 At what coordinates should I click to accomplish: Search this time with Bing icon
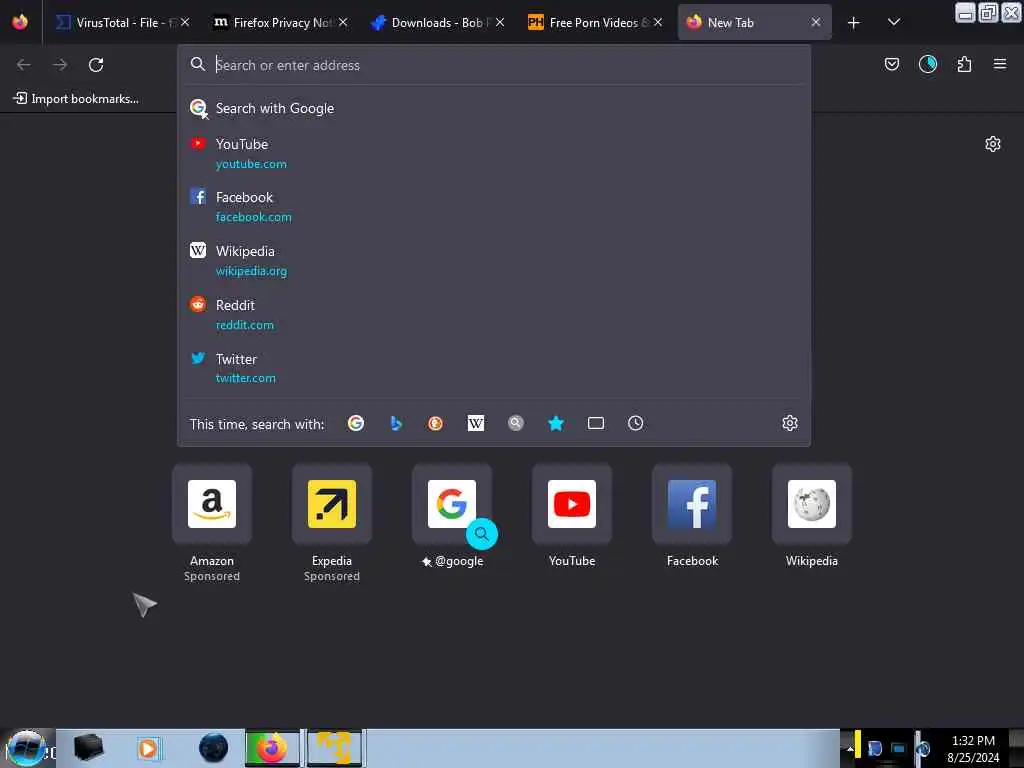(396, 423)
